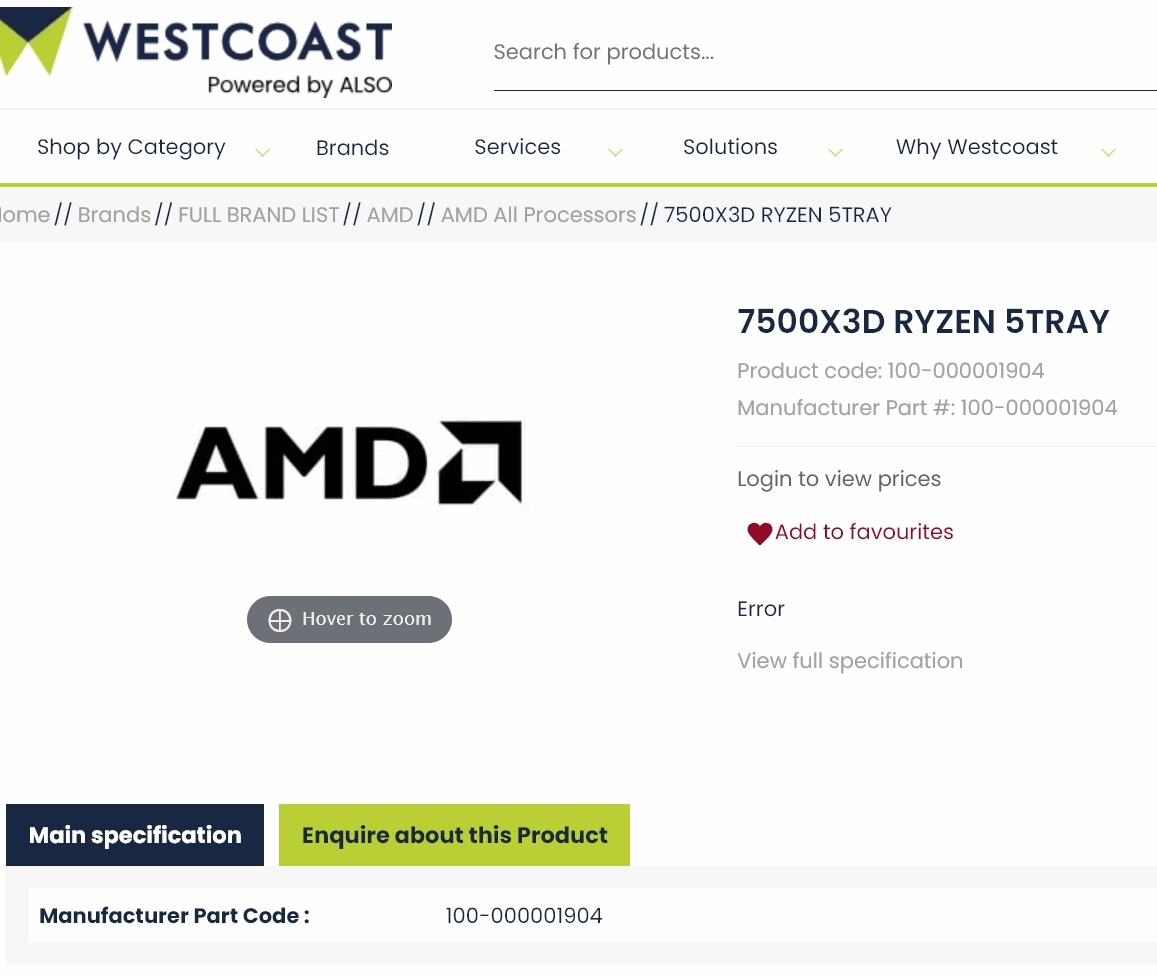
Task: Click the Login to view prices link
Action: pyautogui.click(x=838, y=479)
